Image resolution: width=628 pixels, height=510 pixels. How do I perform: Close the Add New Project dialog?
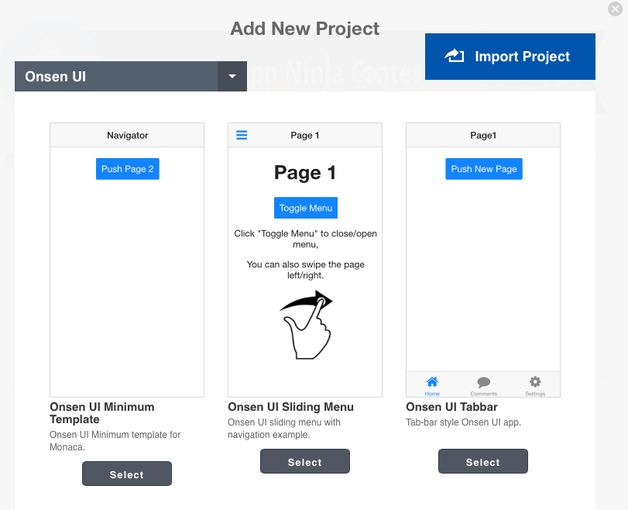615,9
